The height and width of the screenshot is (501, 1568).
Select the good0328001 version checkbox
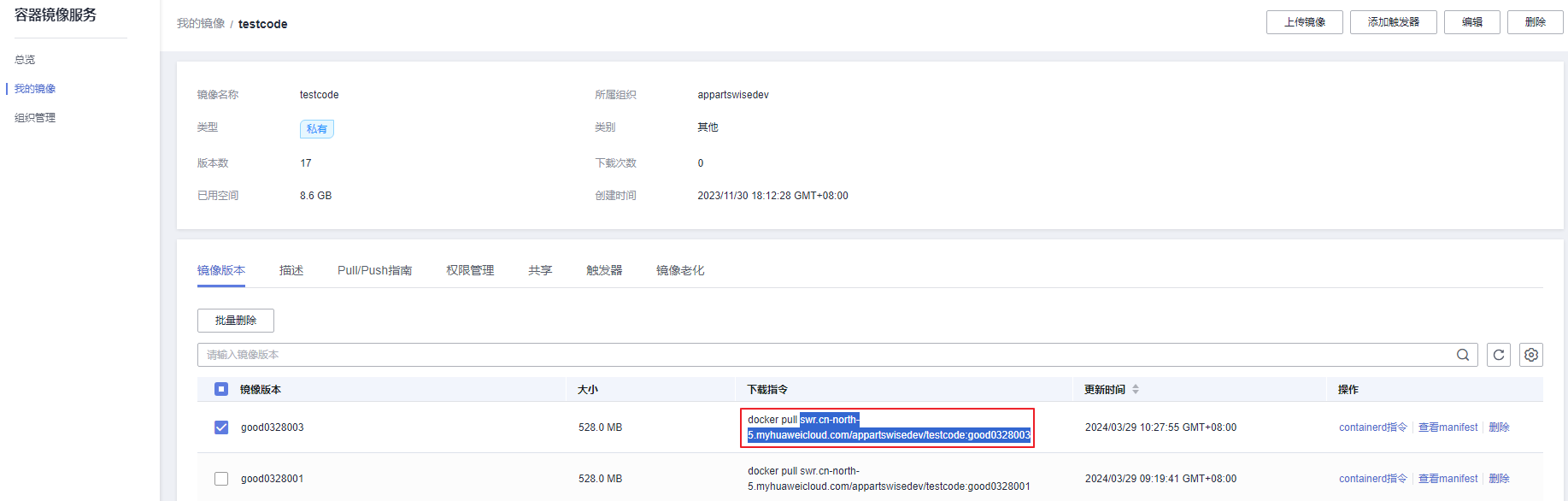pos(221,479)
